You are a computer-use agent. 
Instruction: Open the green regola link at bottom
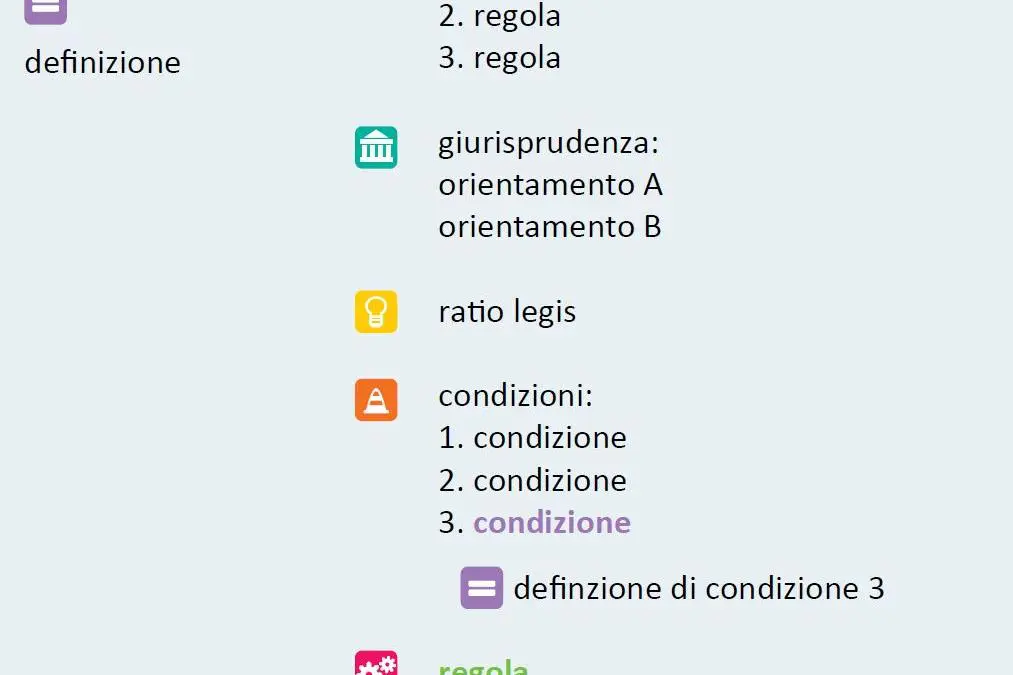483,667
